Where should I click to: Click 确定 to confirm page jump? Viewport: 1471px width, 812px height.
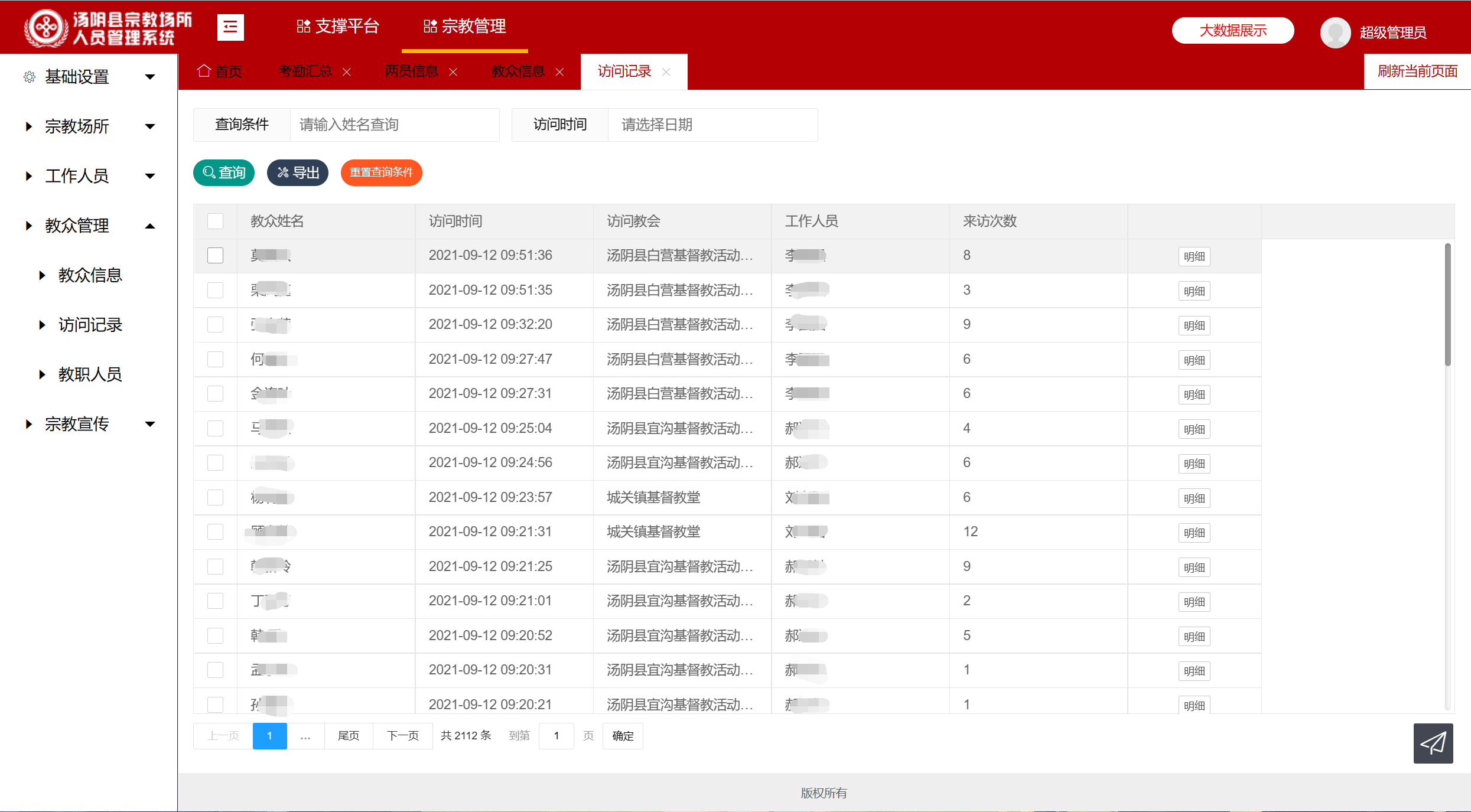click(623, 736)
